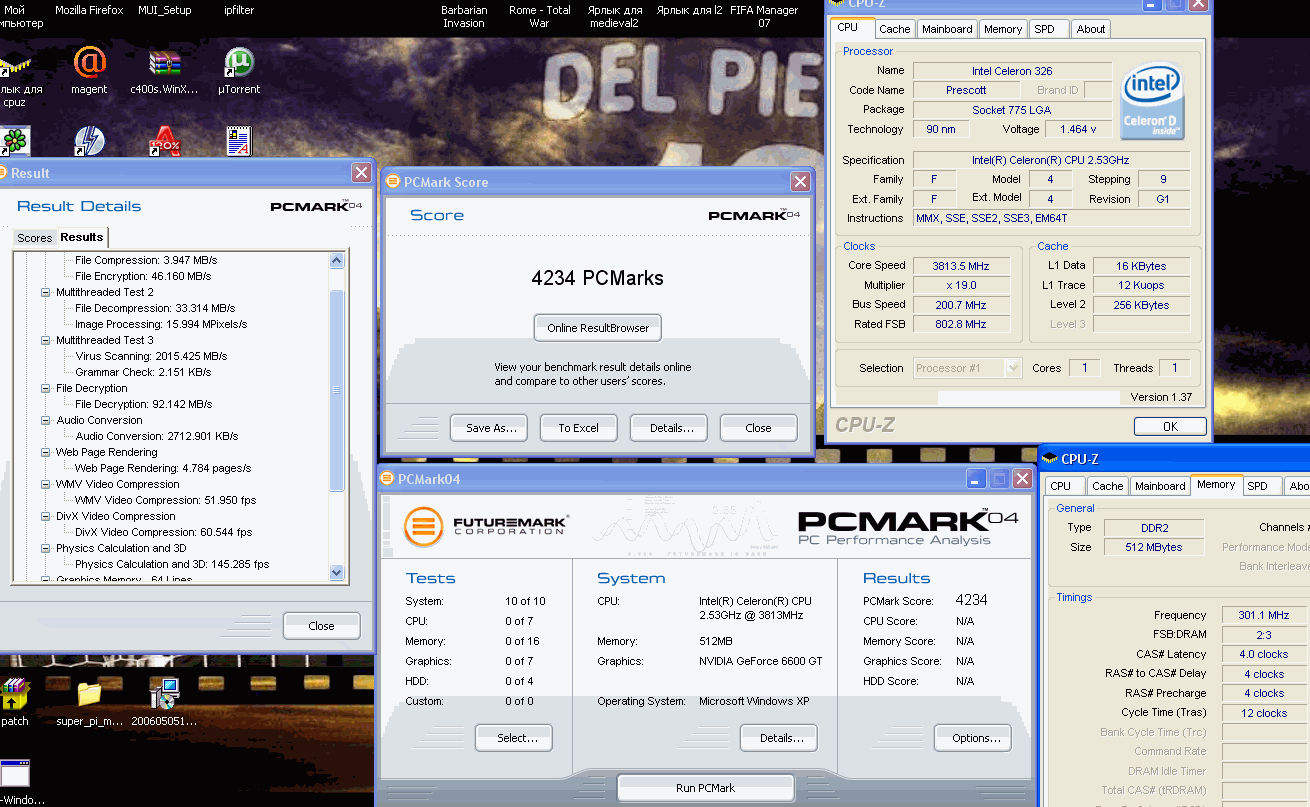Close the Result Details dialog with Close button
The height and width of the screenshot is (807, 1310).
point(321,626)
